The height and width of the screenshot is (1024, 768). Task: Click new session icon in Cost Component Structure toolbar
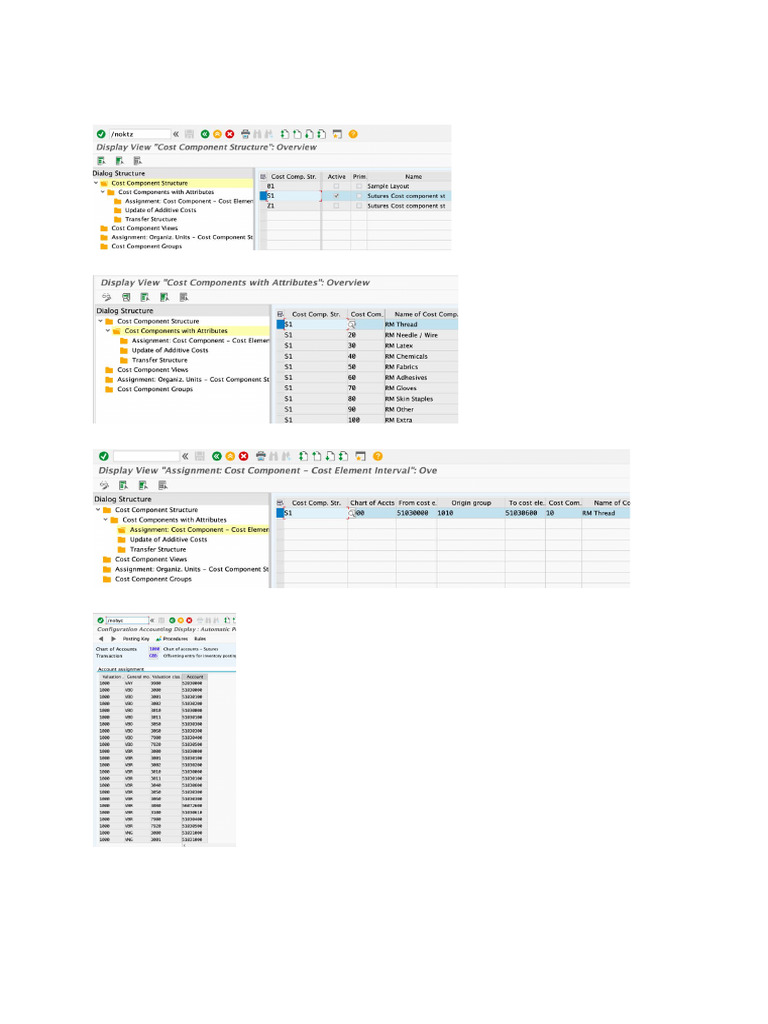click(337, 134)
